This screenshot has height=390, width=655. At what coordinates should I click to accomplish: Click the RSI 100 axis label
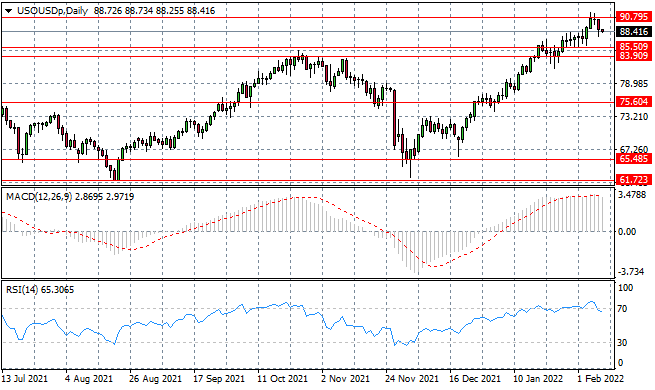(x=625, y=288)
